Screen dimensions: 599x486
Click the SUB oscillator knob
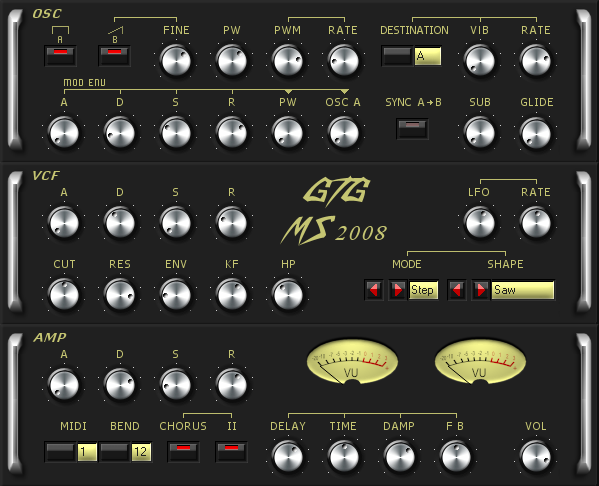(479, 133)
